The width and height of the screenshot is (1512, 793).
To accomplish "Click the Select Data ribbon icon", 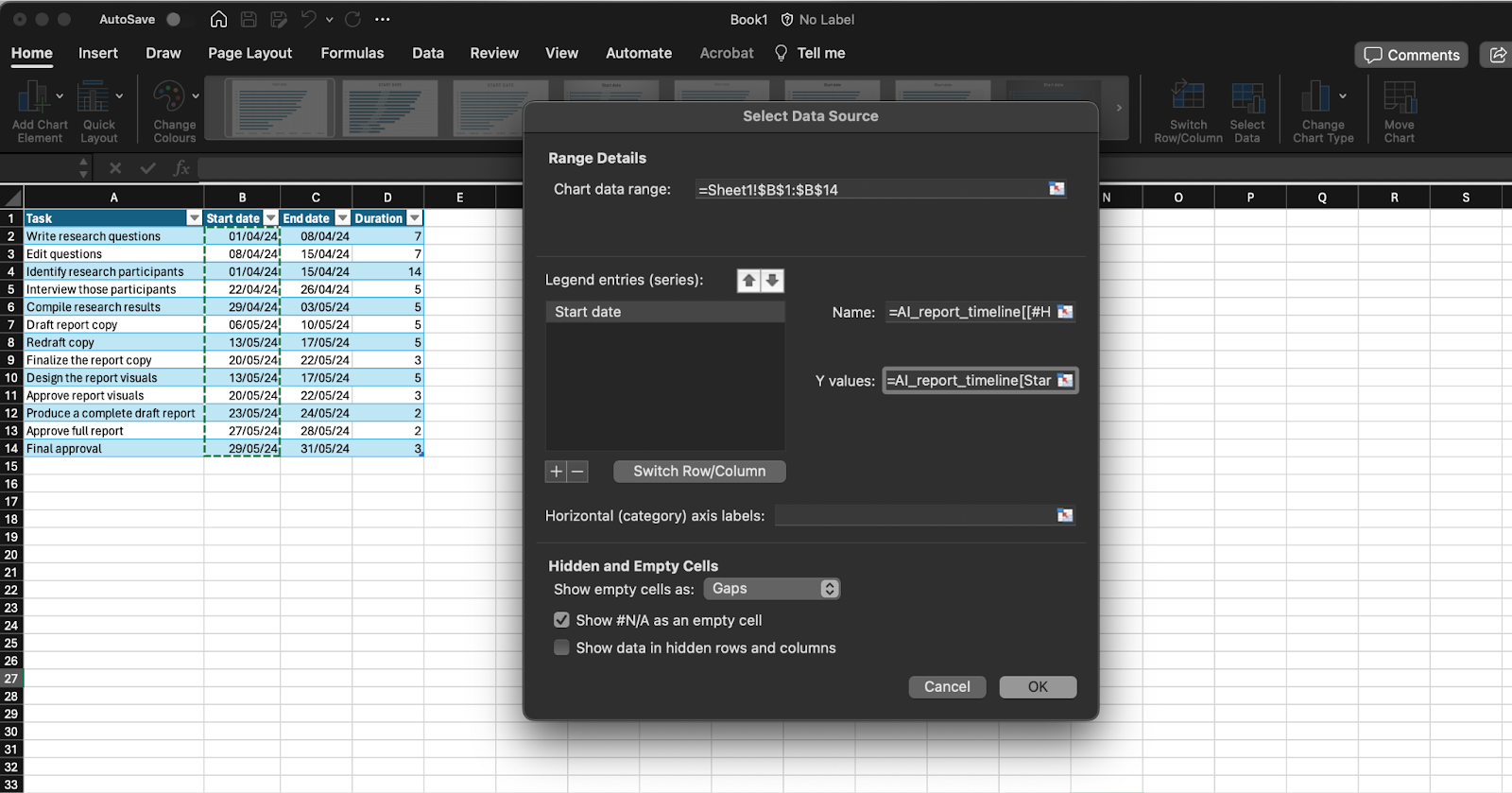I will click(1247, 96).
